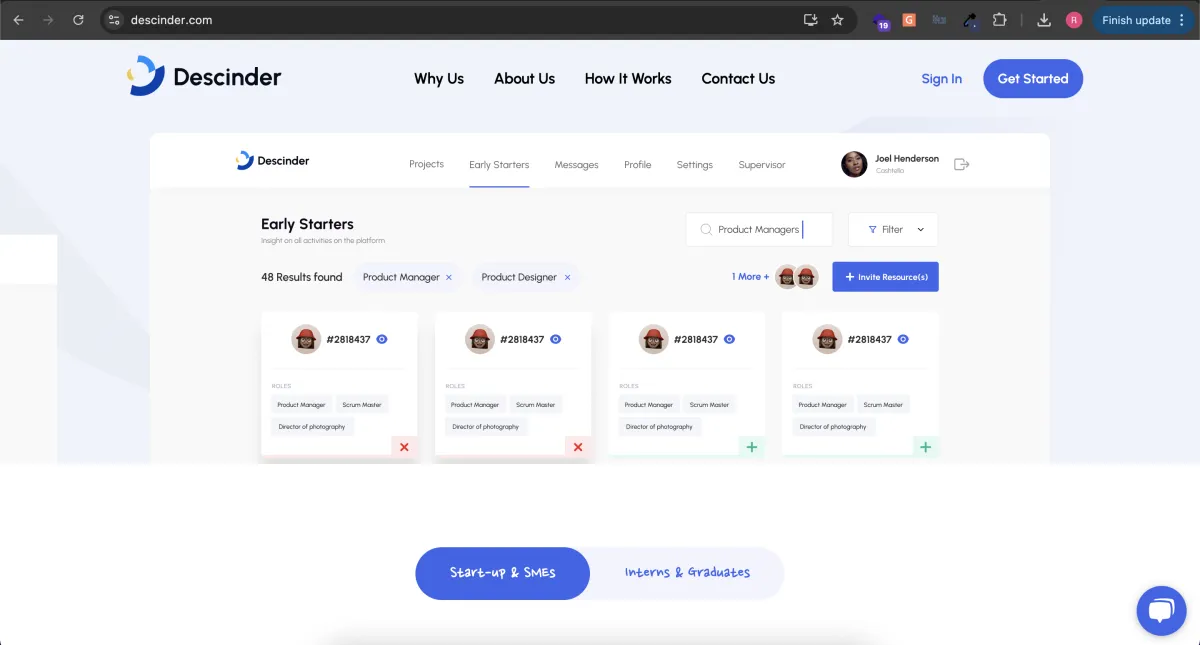Screen dimensions: 1200x645
Task: Select the Early Starters tab
Action: coord(499,164)
